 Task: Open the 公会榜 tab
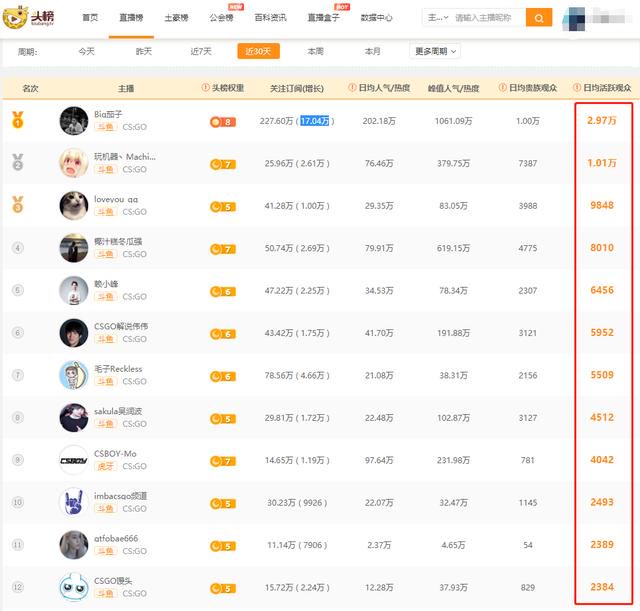(221, 18)
